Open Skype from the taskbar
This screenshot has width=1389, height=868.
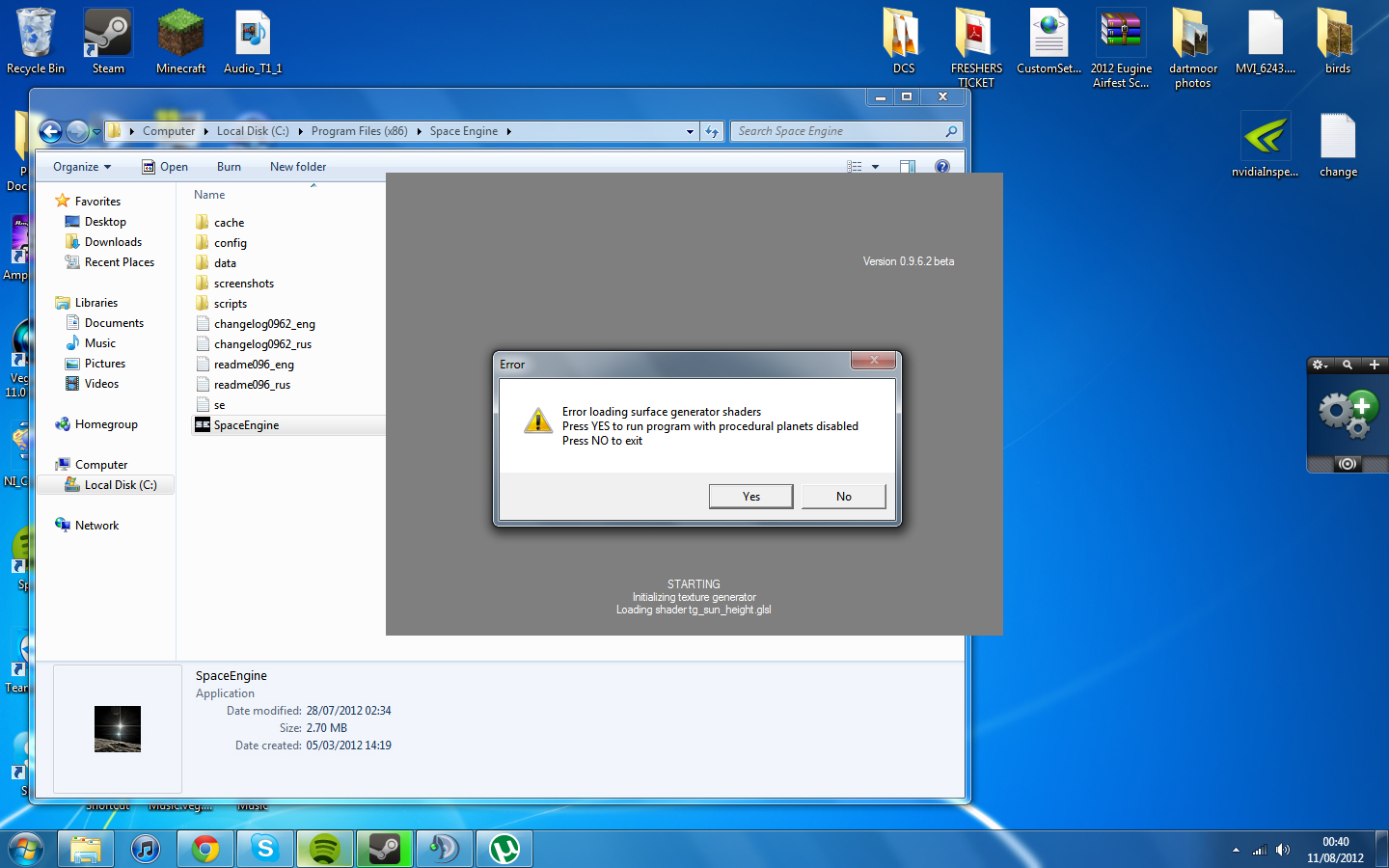click(x=264, y=849)
